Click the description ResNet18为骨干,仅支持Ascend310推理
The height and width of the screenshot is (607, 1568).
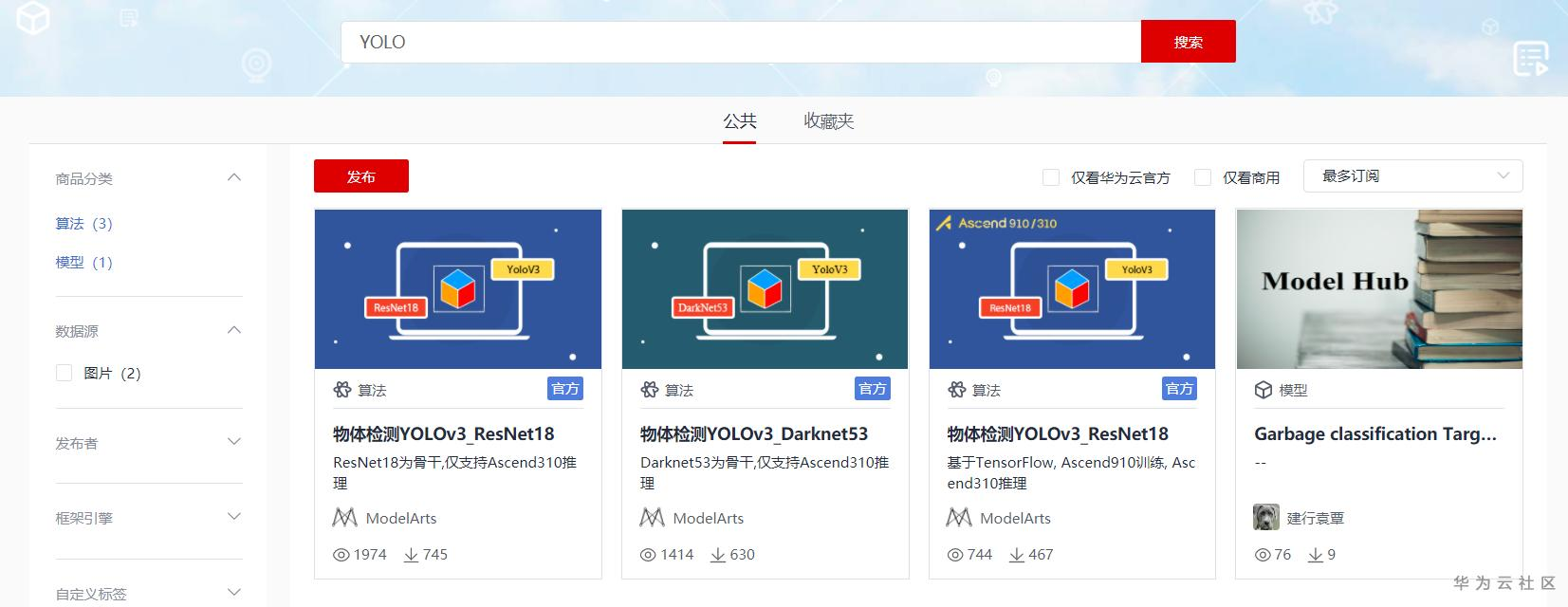[455, 472]
